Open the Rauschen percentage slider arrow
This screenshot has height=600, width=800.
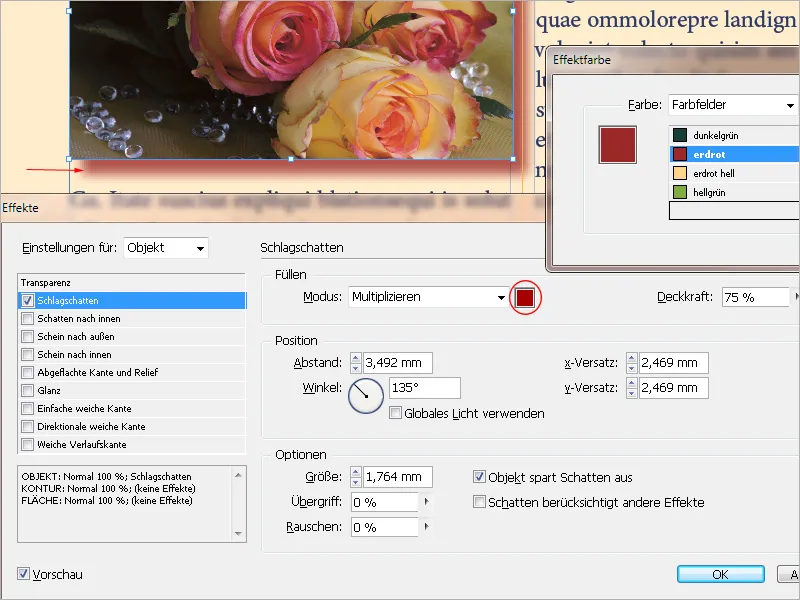tap(427, 527)
